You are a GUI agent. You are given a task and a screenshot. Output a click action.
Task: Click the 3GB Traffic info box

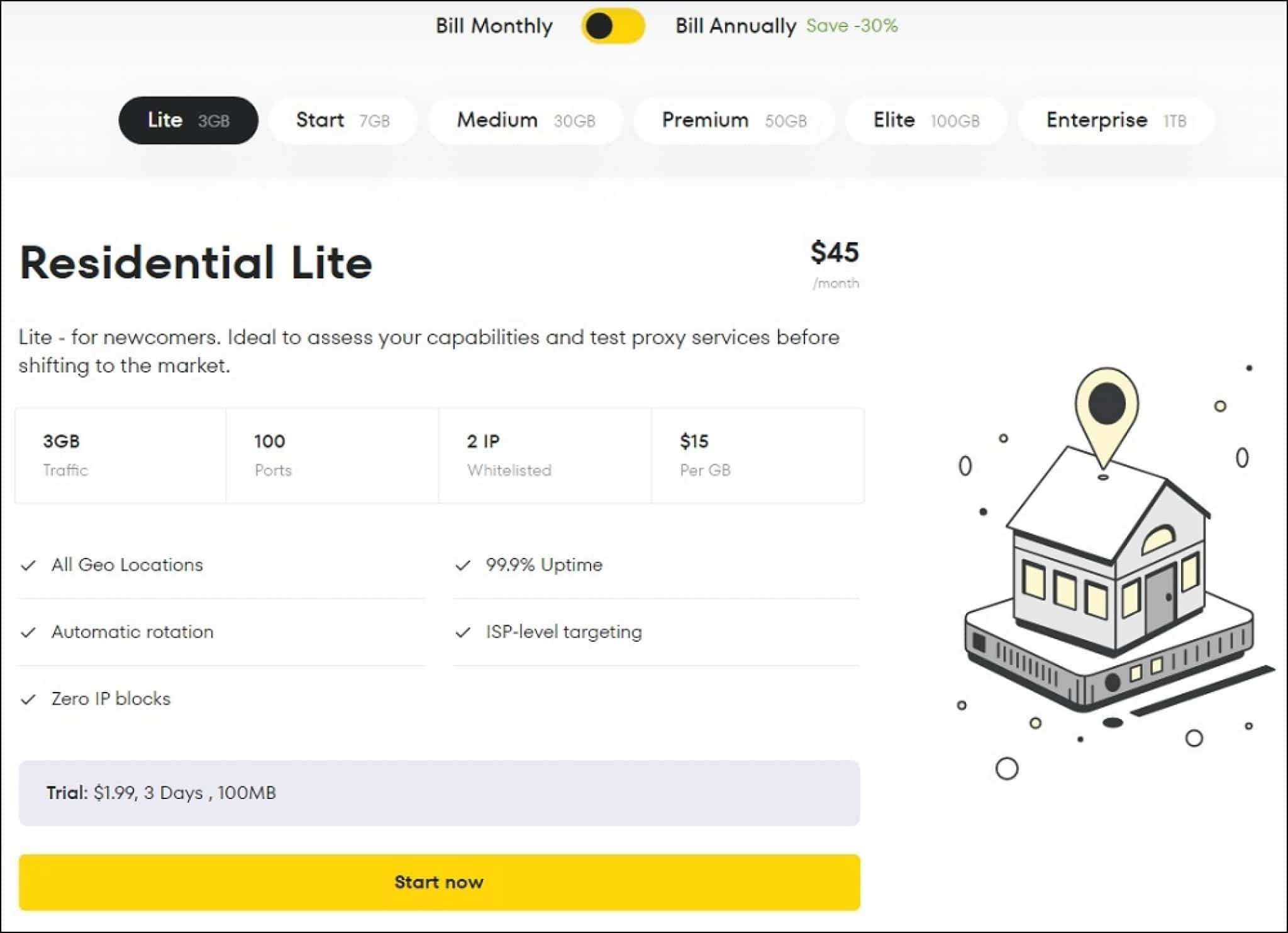(120, 455)
